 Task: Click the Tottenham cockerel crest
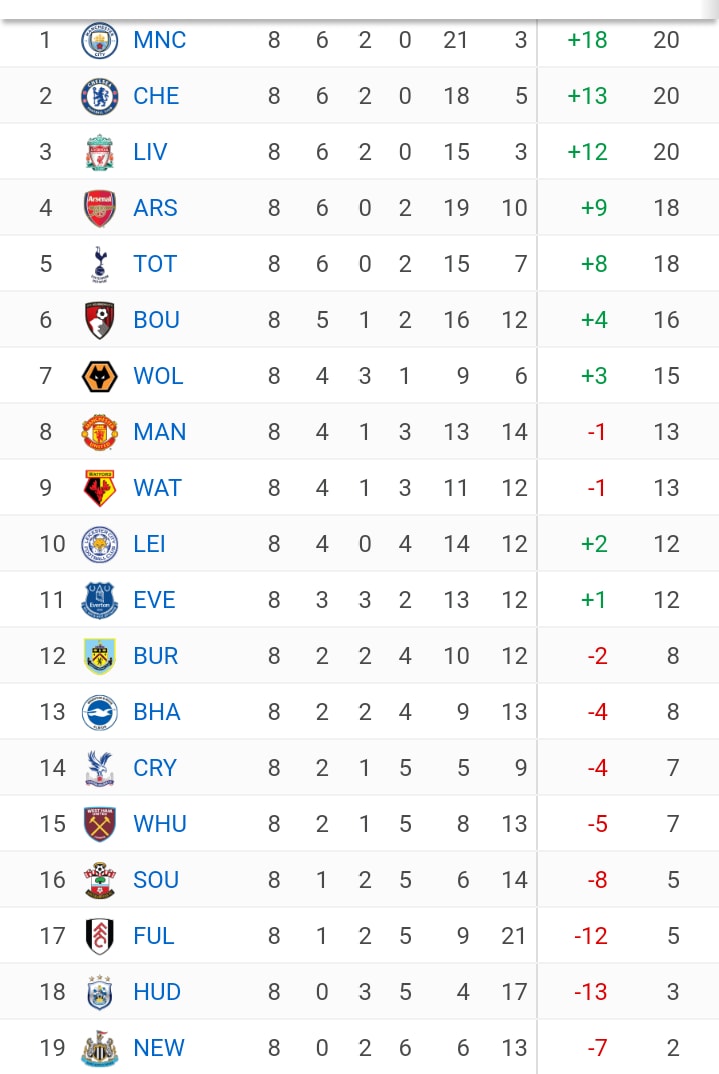tap(100, 264)
